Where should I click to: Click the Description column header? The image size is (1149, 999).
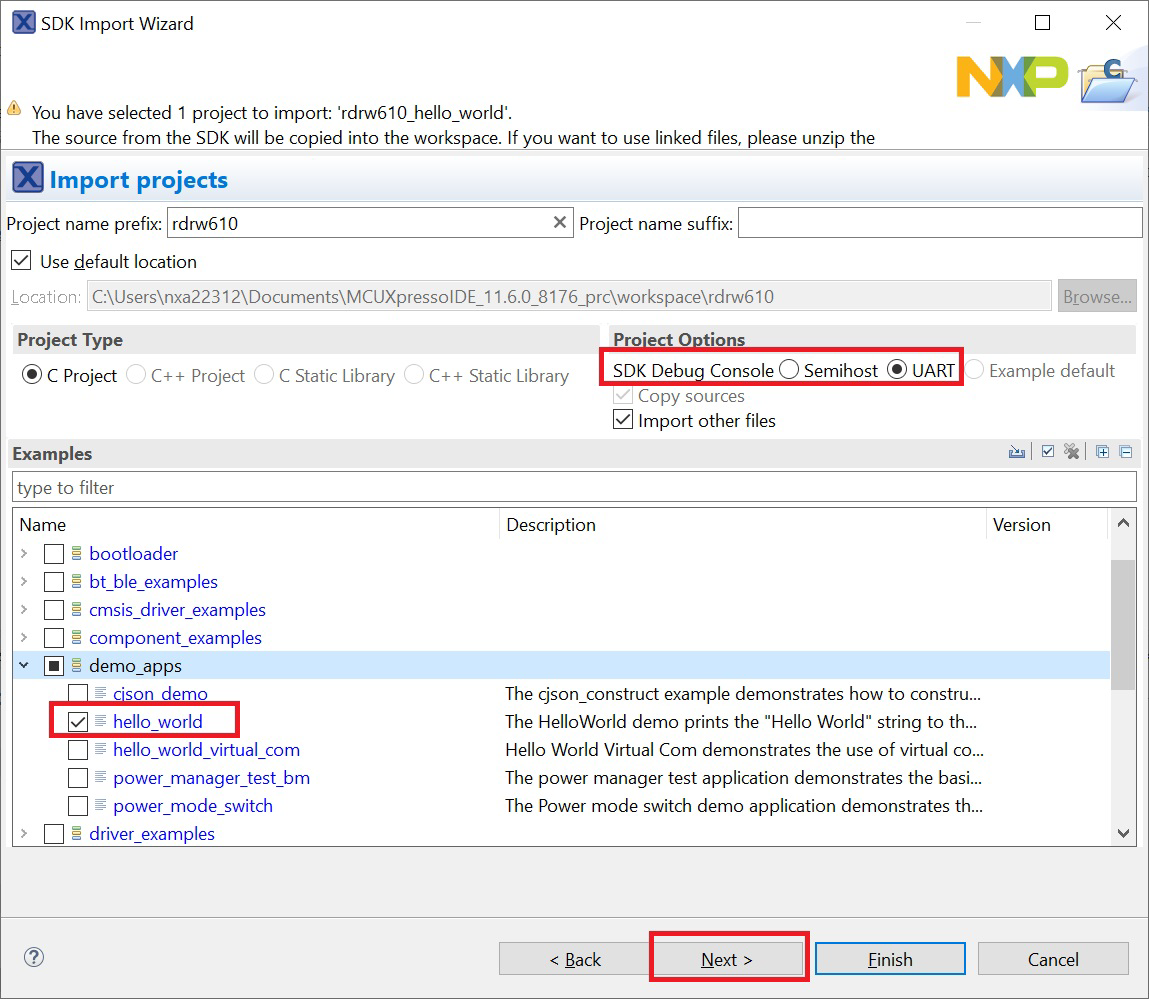(x=740, y=525)
